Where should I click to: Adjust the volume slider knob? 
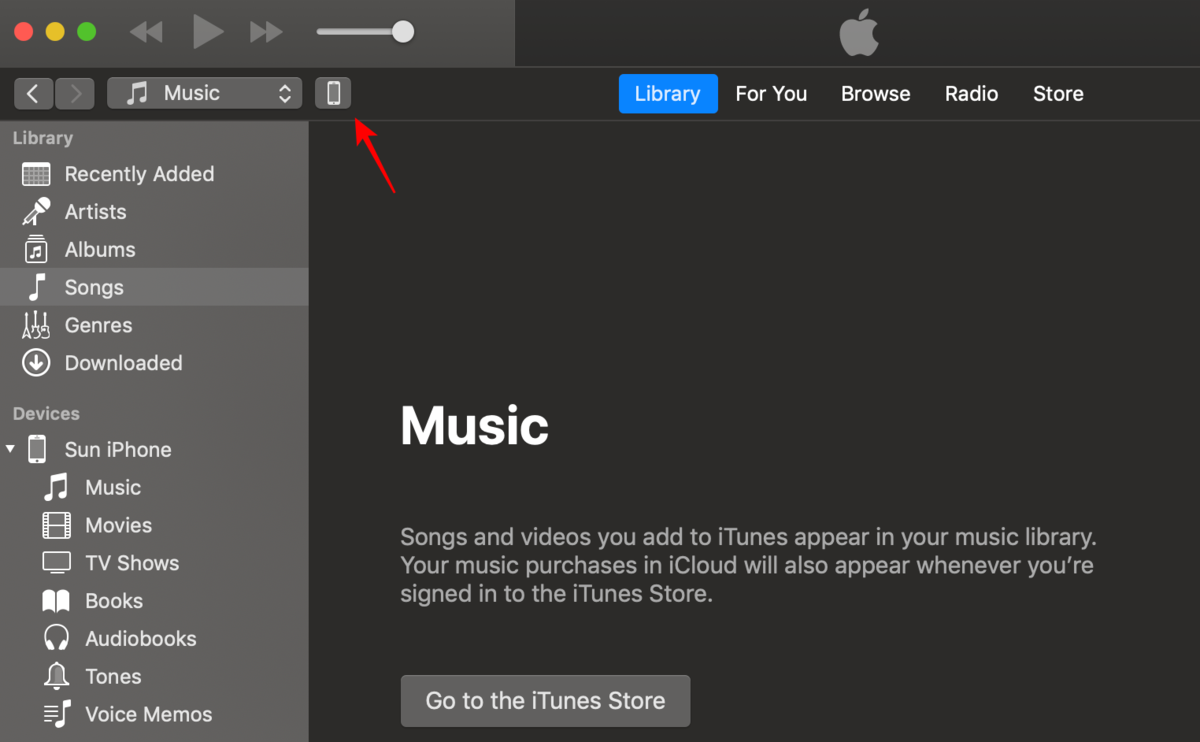(403, 32)
